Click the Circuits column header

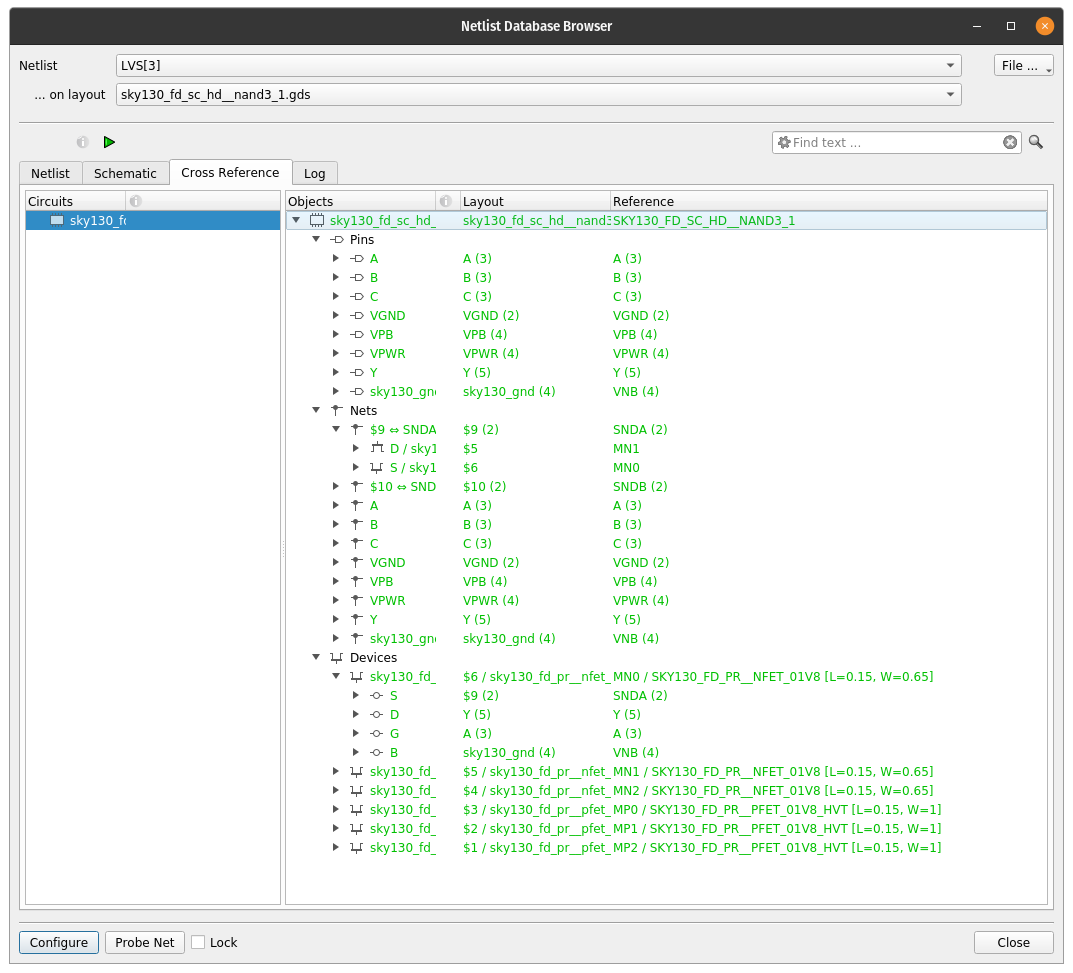coord(76,201)
